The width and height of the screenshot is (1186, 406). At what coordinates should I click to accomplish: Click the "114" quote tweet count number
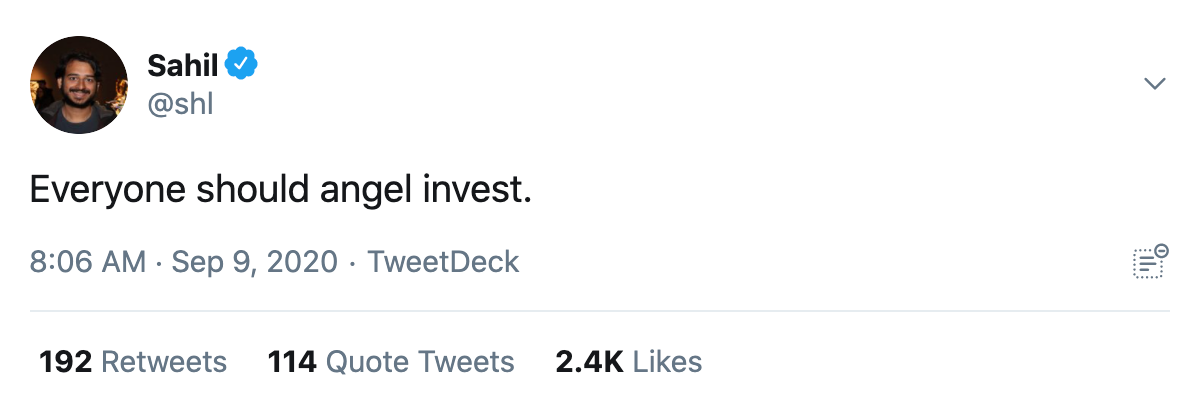[x=292, y=362]
